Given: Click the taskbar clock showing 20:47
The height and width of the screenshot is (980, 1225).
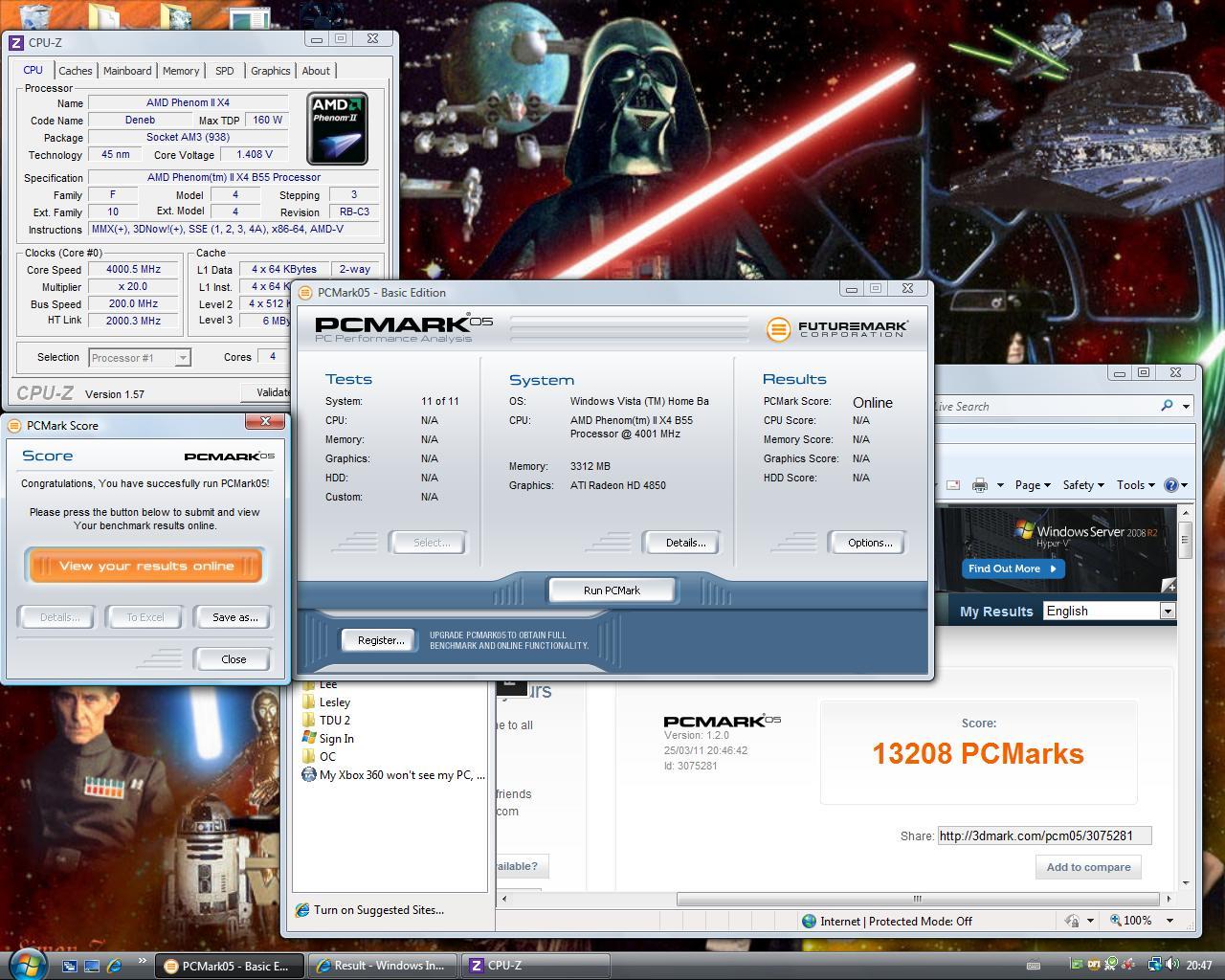Looking at the screenshot, I should pos(1199,966).
